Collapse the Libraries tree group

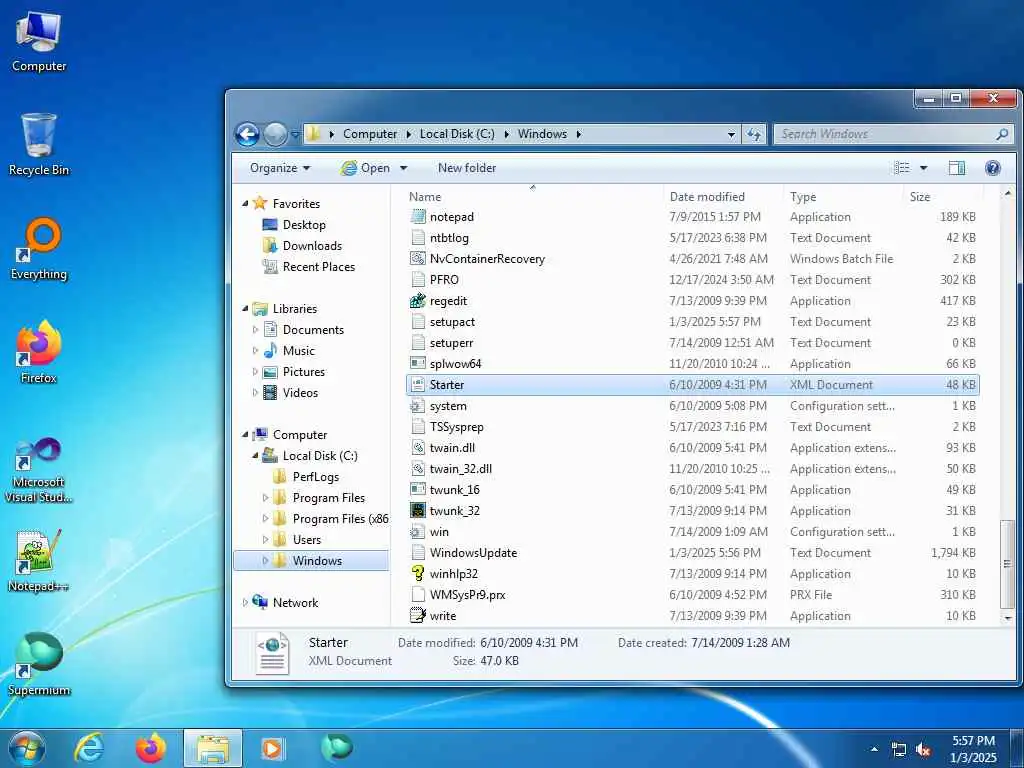click(x=245, y=309)
